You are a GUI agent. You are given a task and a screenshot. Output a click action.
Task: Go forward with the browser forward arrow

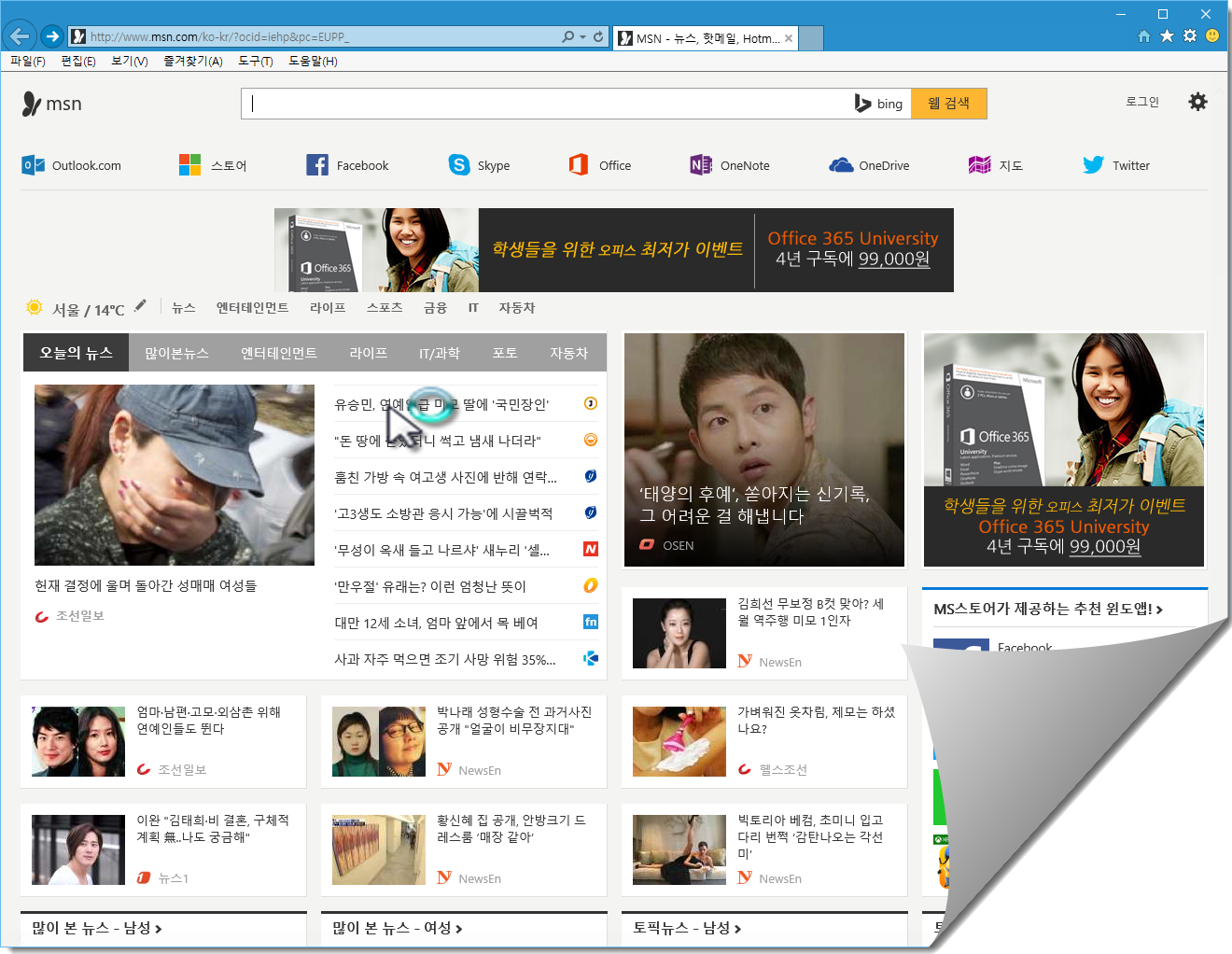tap(52, 36)
